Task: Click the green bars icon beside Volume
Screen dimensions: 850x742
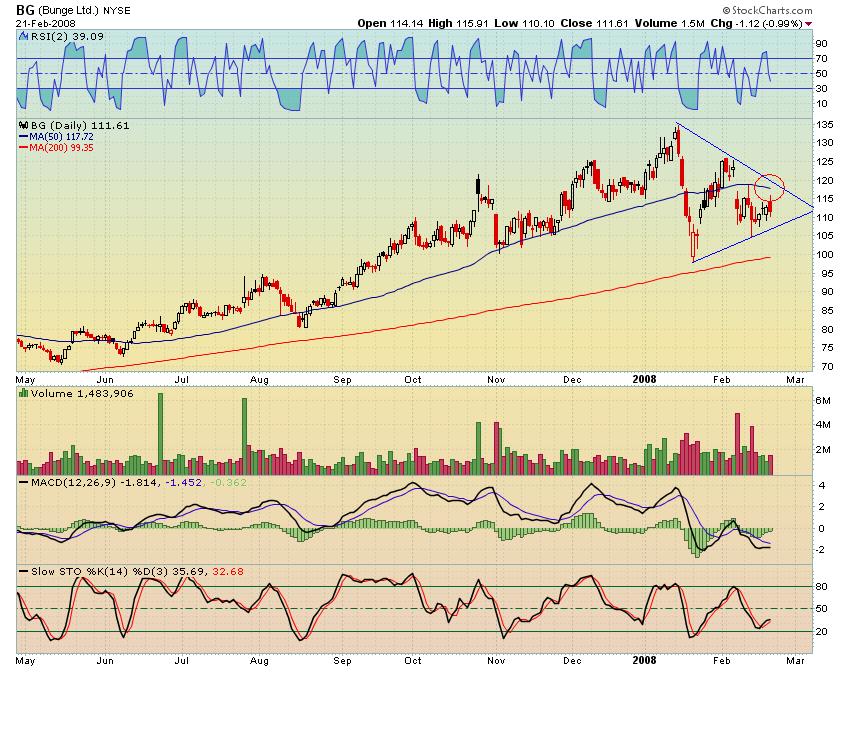Action: tap(23, 393)
